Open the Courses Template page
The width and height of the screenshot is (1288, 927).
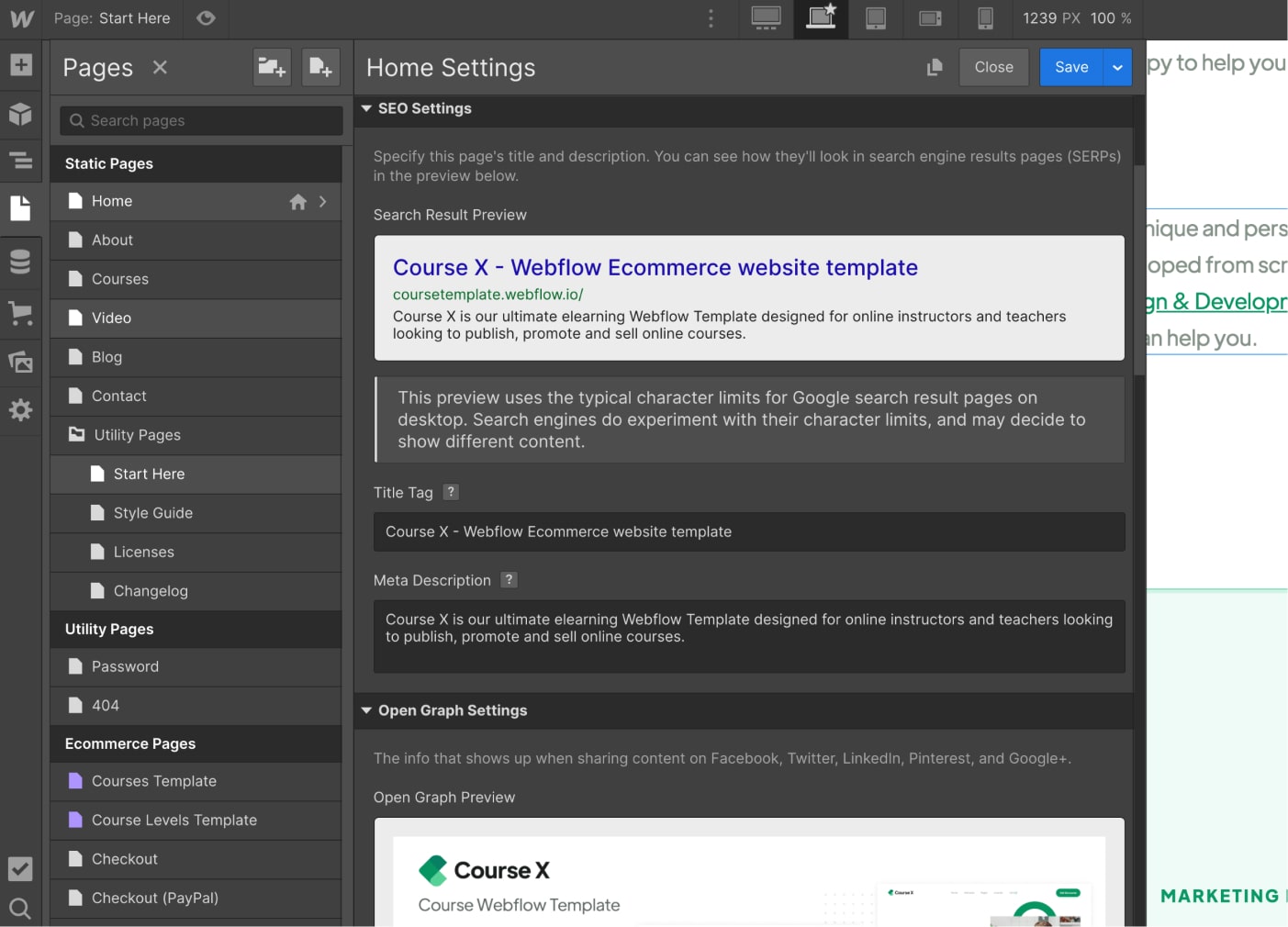pos(154,781)
